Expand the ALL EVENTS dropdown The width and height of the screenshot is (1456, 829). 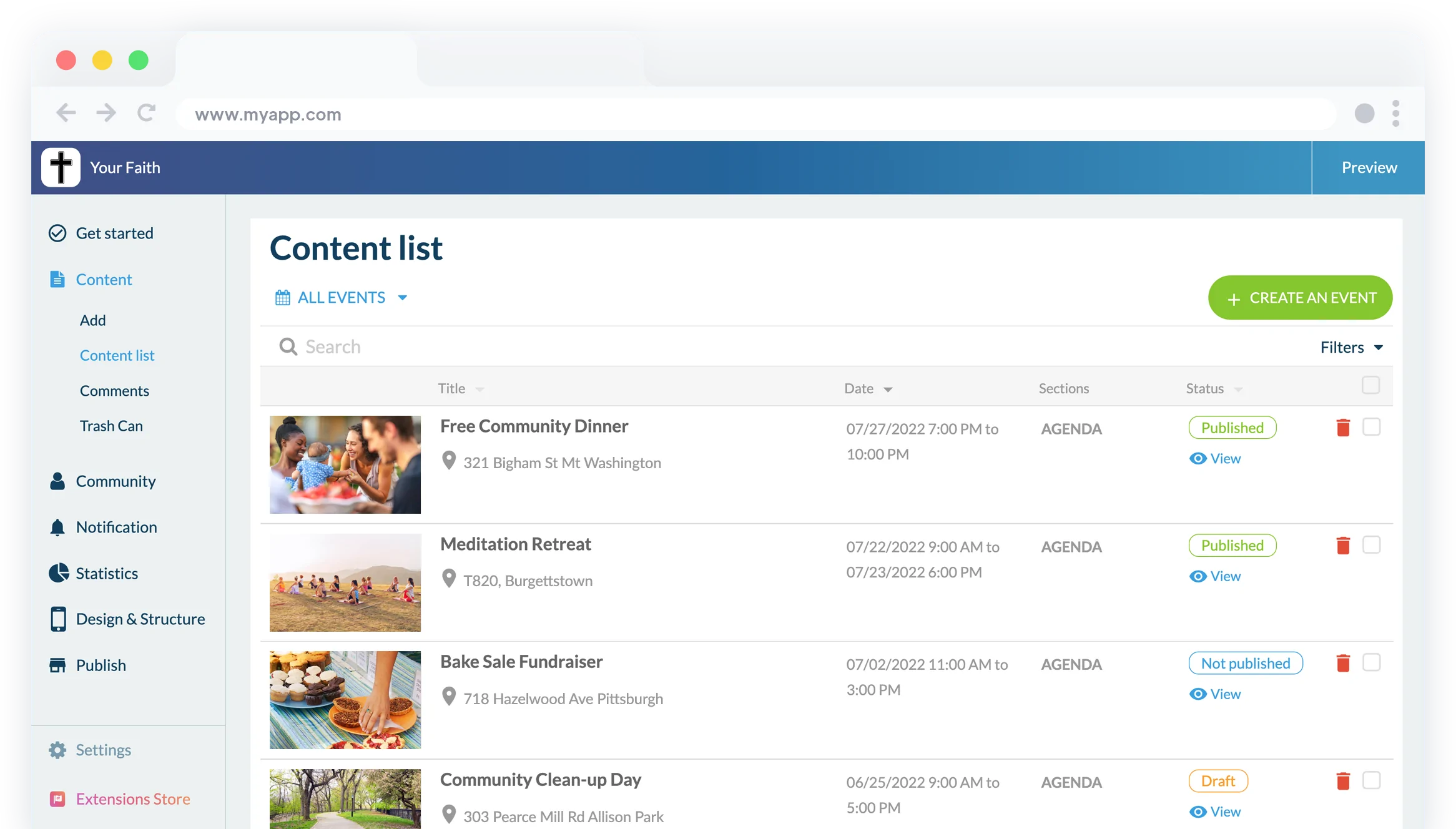pos(342,298)
